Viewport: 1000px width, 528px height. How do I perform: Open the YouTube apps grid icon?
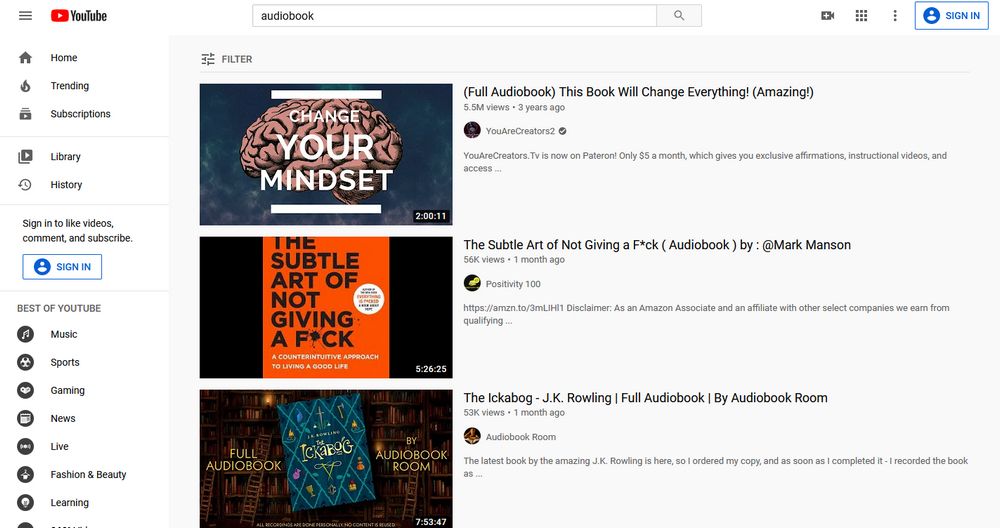click(x=861, y=15)
